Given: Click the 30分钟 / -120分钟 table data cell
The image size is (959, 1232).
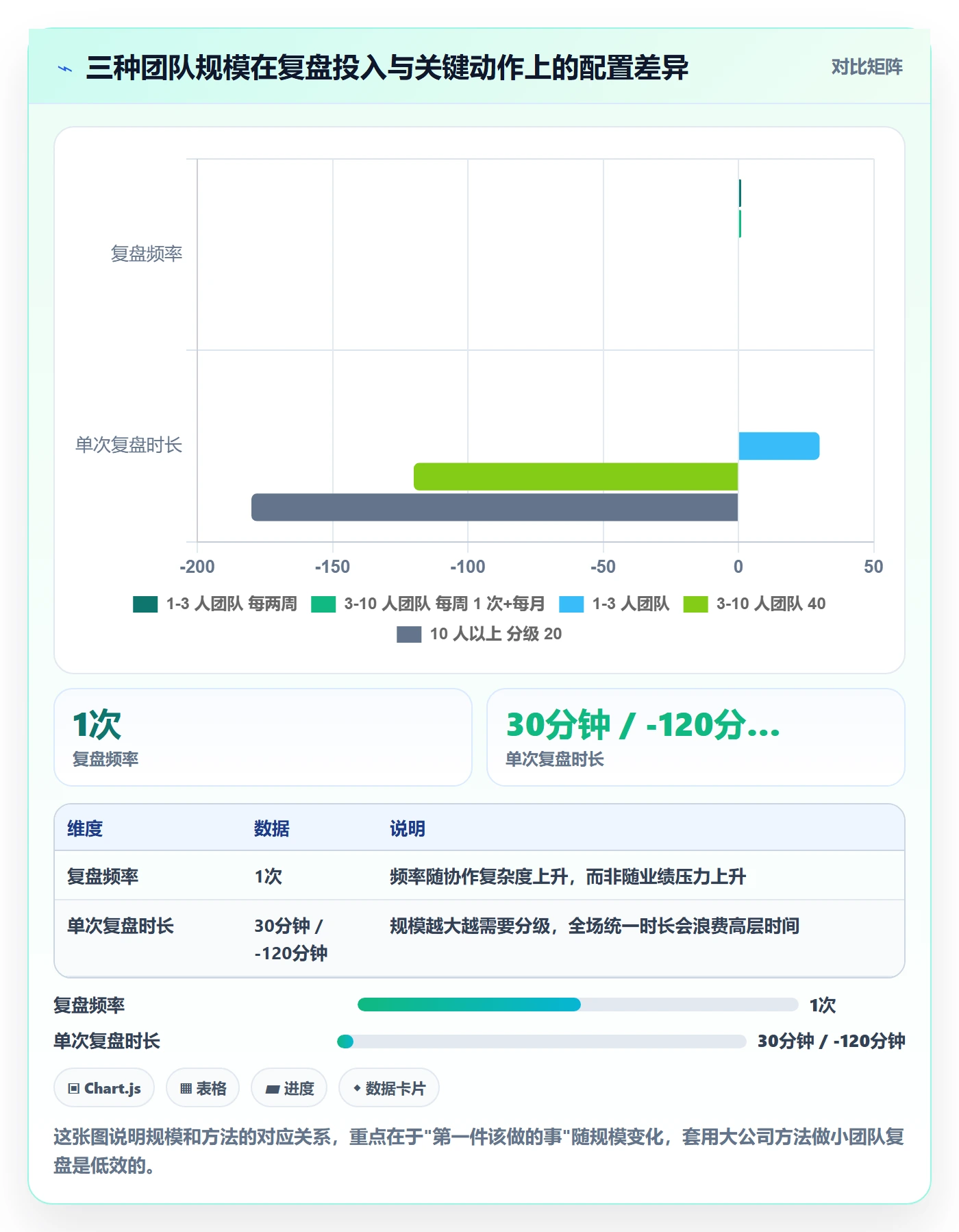Looking at the screenshot, I should pyautogui.click(x=291, y=939).
